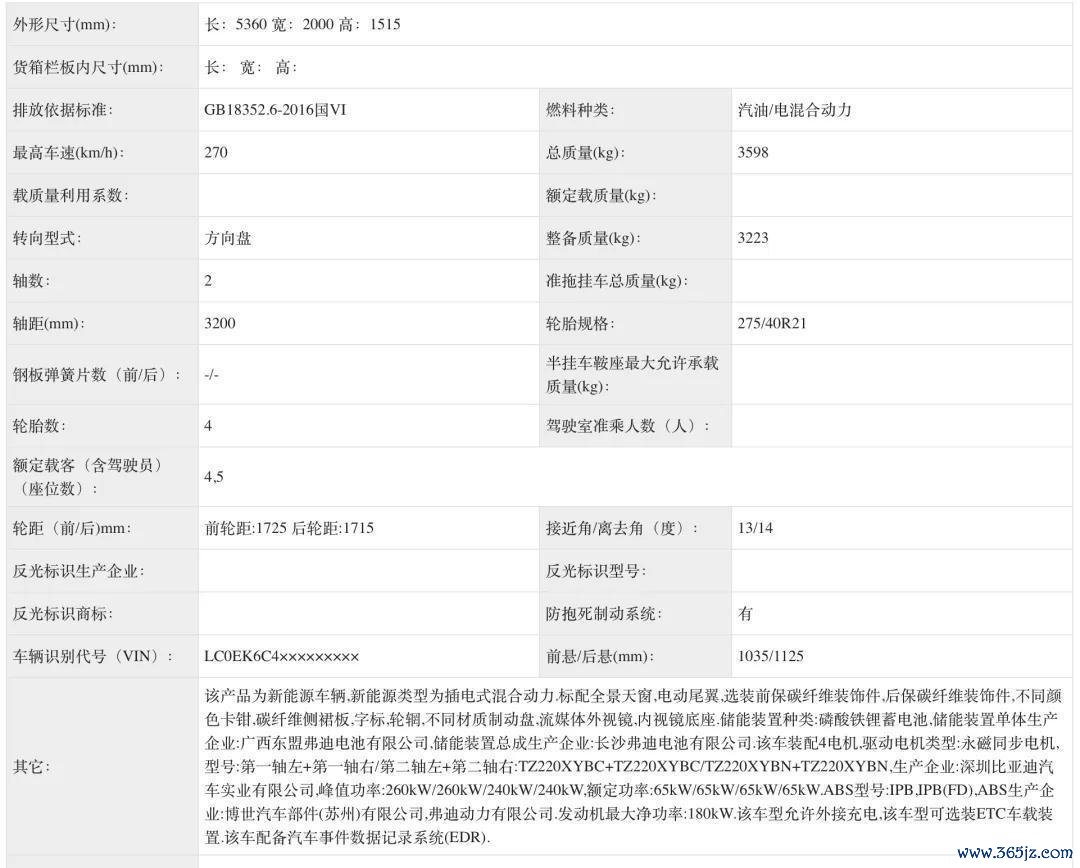
Task: Click the 额定载客 seat count value 4,5
Action: tap(214, 476)
